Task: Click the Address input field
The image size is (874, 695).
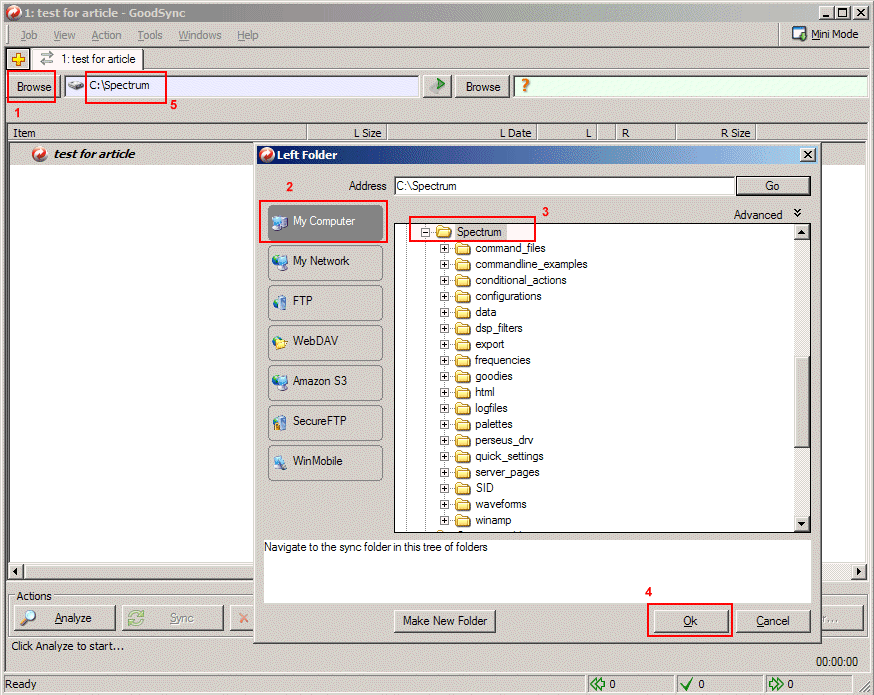Action: [x=564, y=186]
